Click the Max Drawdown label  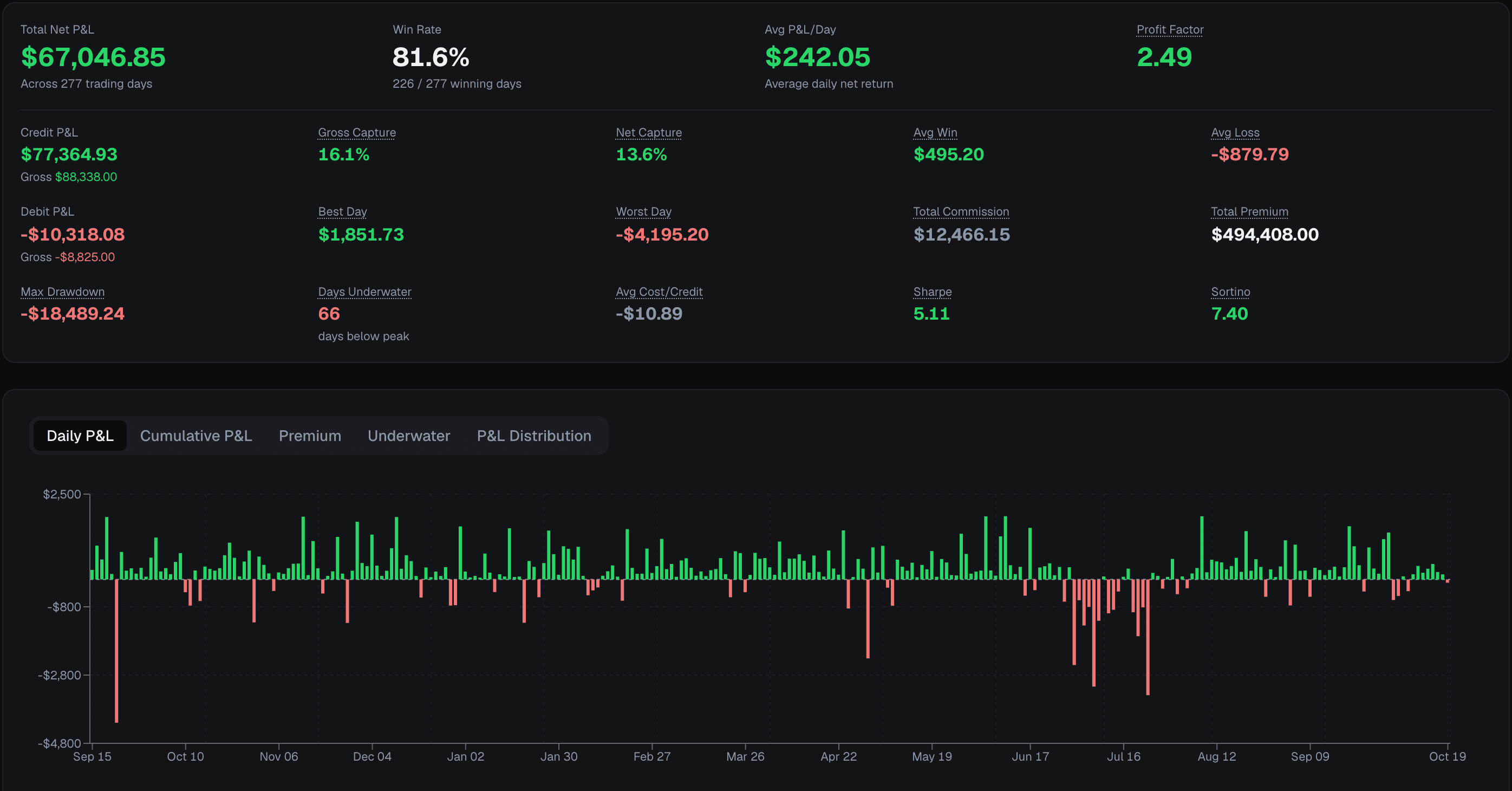point(62,292)
